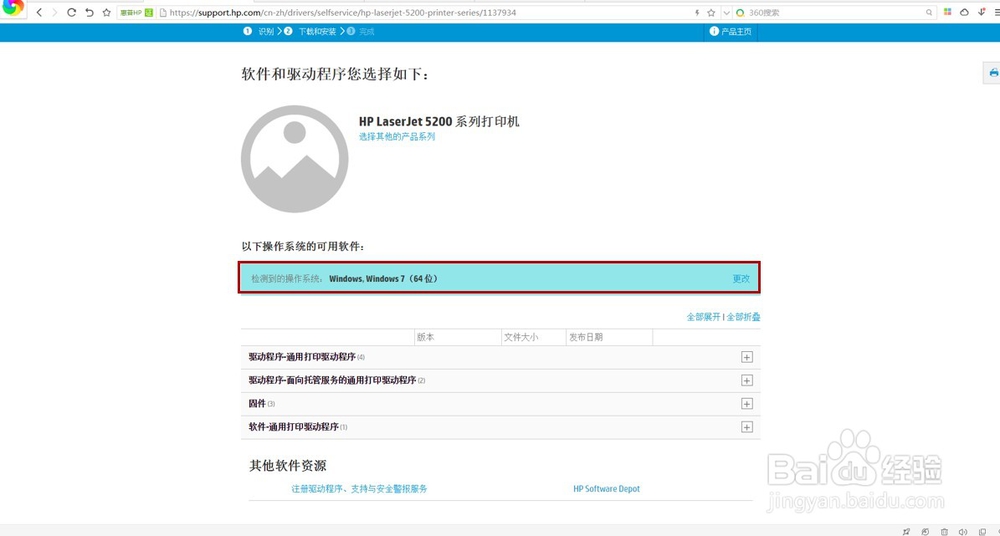Click the bookmark star beside the undo arrow

coord(107,12)
